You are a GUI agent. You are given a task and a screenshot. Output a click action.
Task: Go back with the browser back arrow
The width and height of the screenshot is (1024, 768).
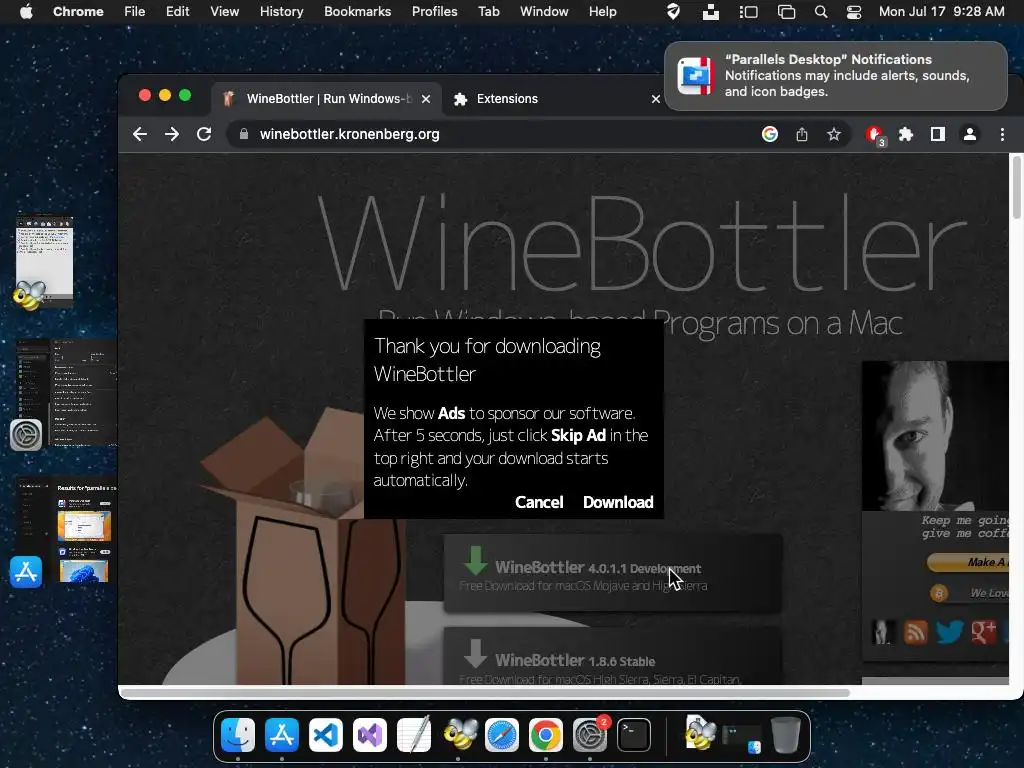[x=140, y=135]
